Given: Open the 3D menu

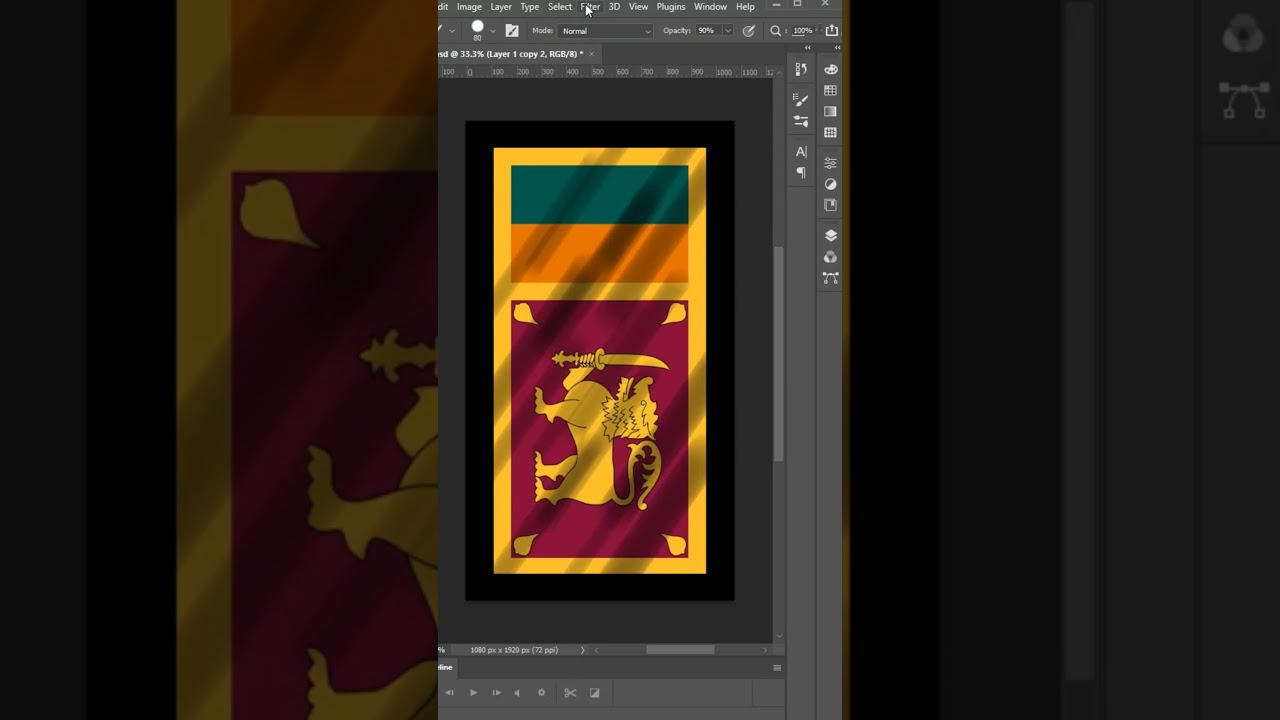Looking at the screenshot, I should [614, 7].
